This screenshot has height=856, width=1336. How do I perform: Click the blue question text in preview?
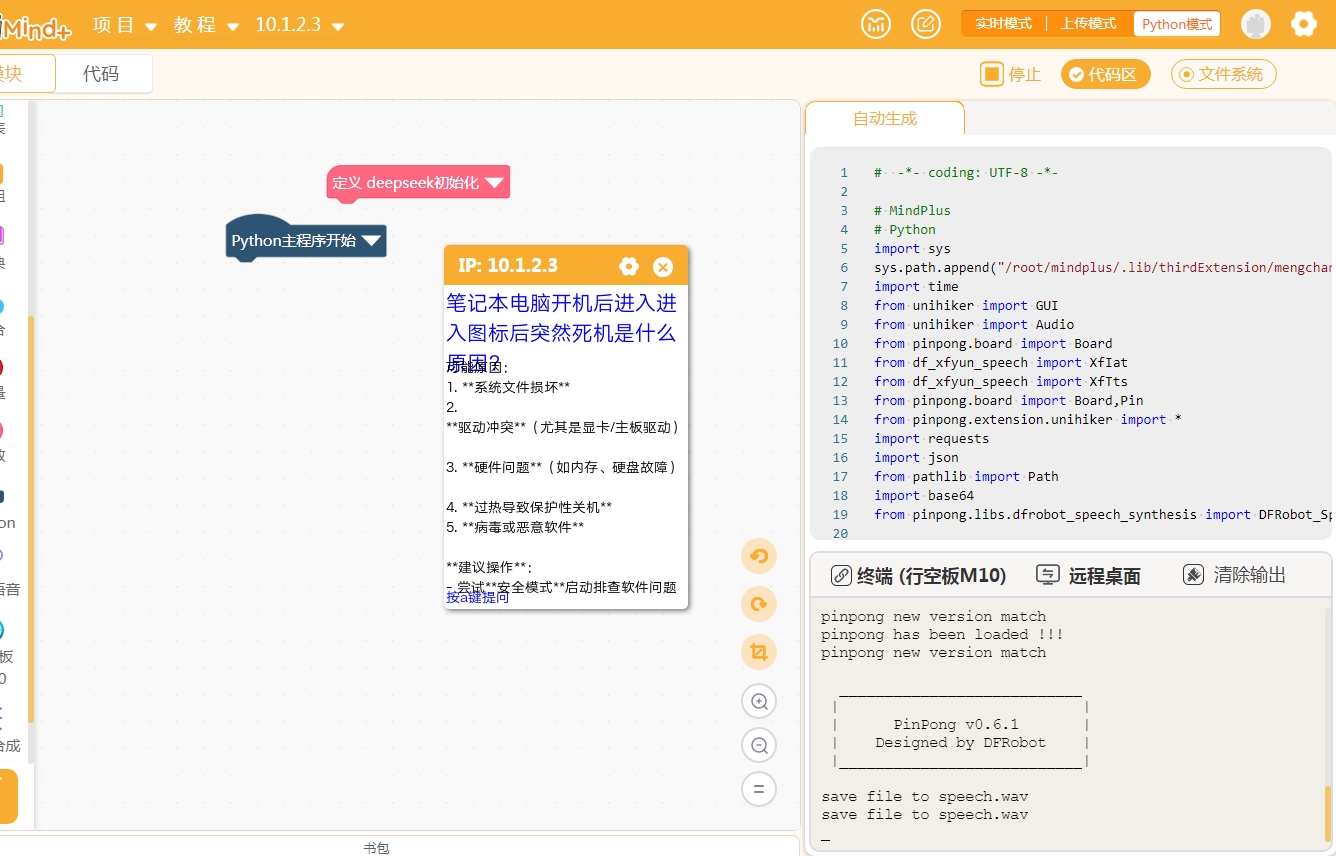[x=561, y=332]
